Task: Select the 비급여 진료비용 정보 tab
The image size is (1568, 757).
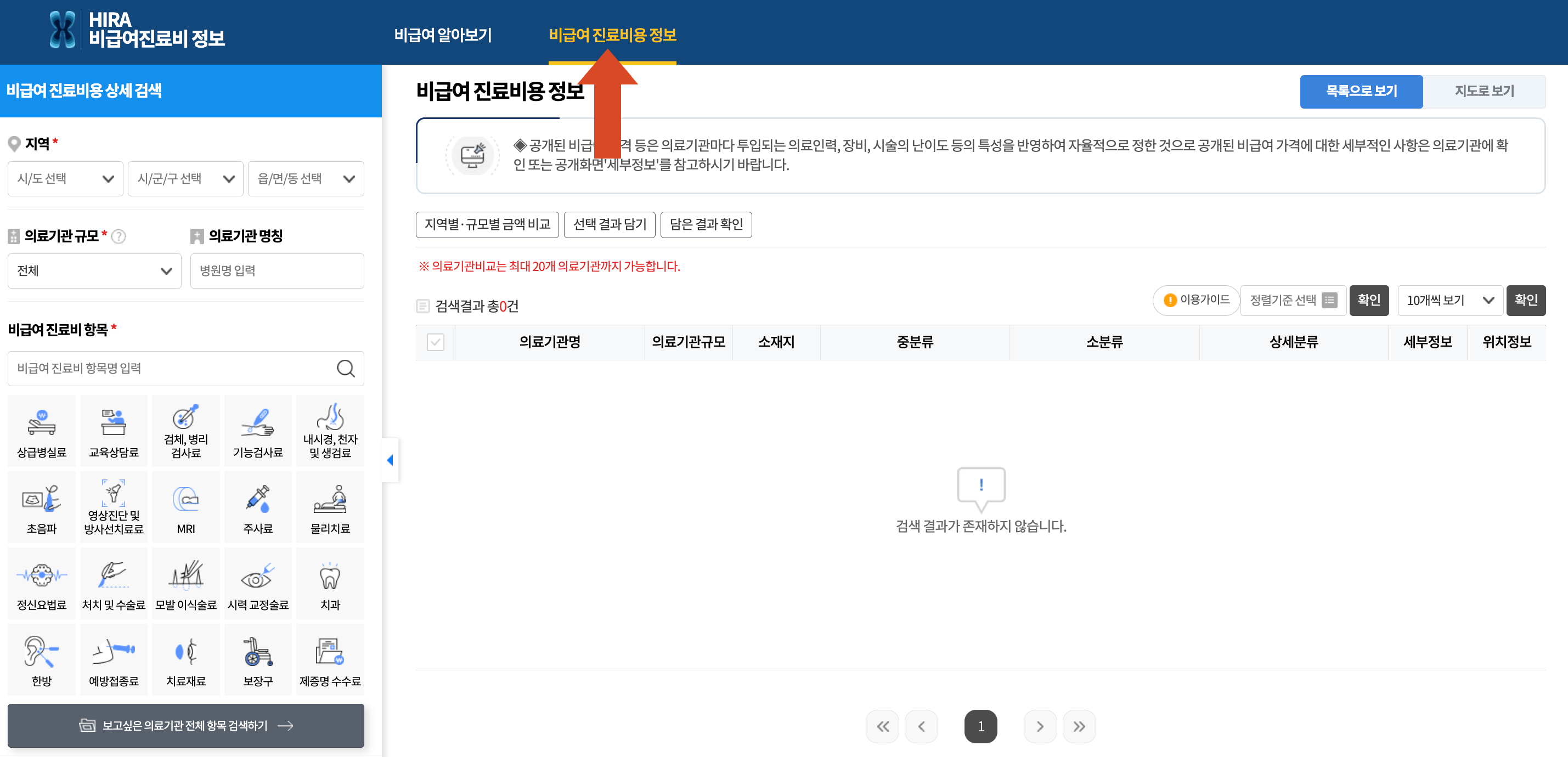Action: coord(613,35)
